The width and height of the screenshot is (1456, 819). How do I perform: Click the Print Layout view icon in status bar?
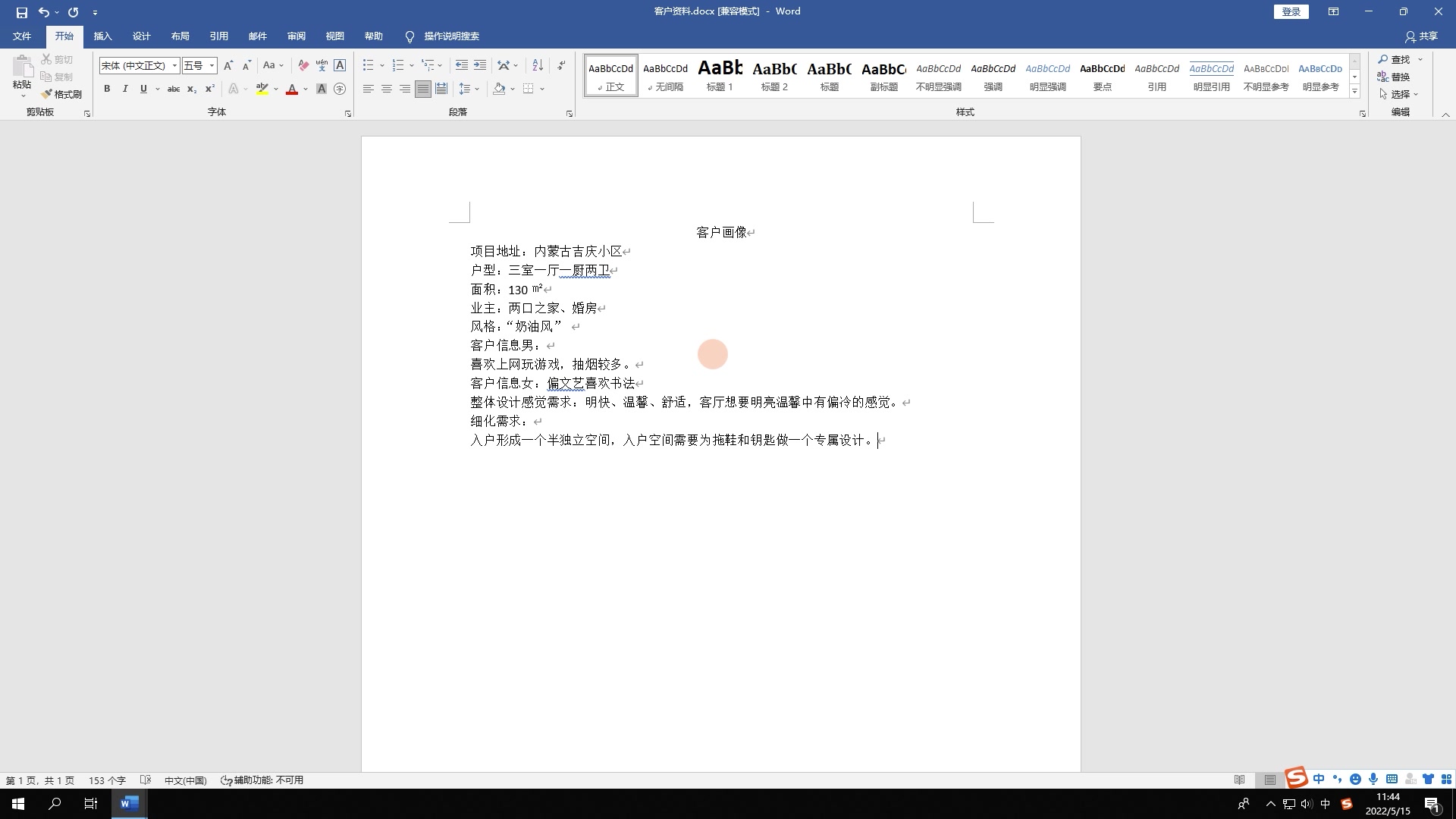(1270, 780)
